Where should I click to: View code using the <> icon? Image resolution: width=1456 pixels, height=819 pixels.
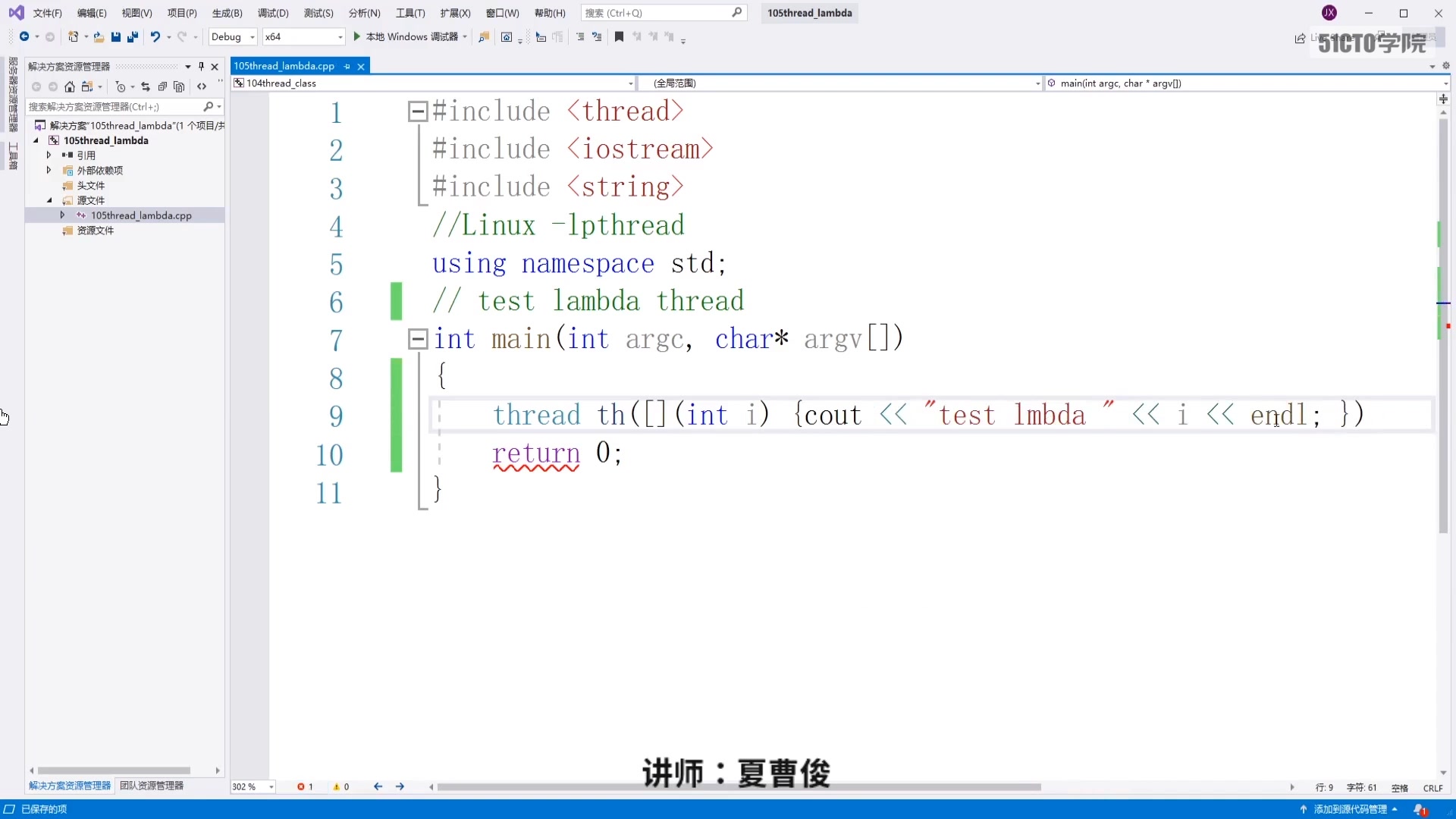[x=202, y=87]
